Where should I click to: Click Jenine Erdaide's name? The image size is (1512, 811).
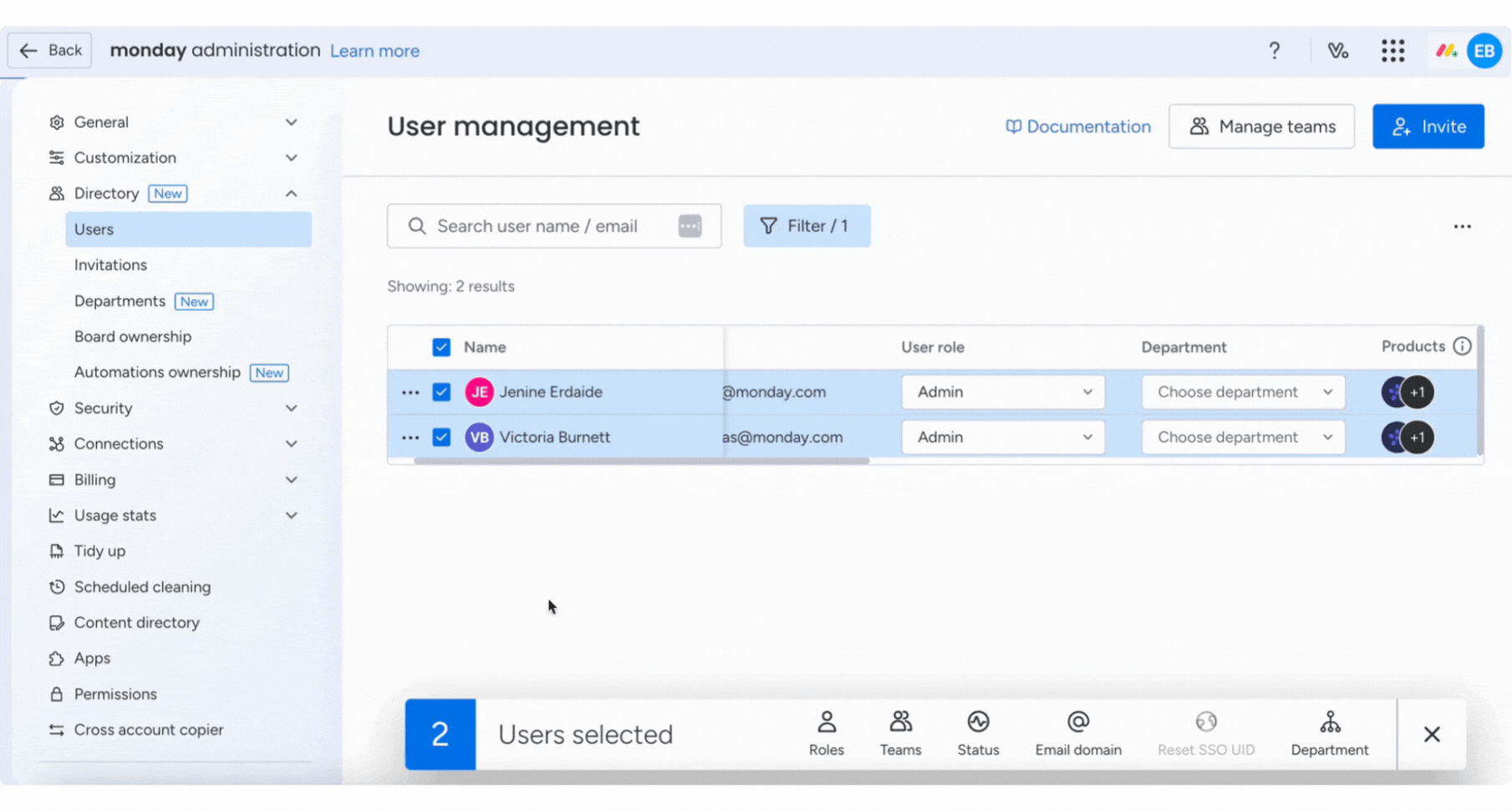click(x=551, y=392)
